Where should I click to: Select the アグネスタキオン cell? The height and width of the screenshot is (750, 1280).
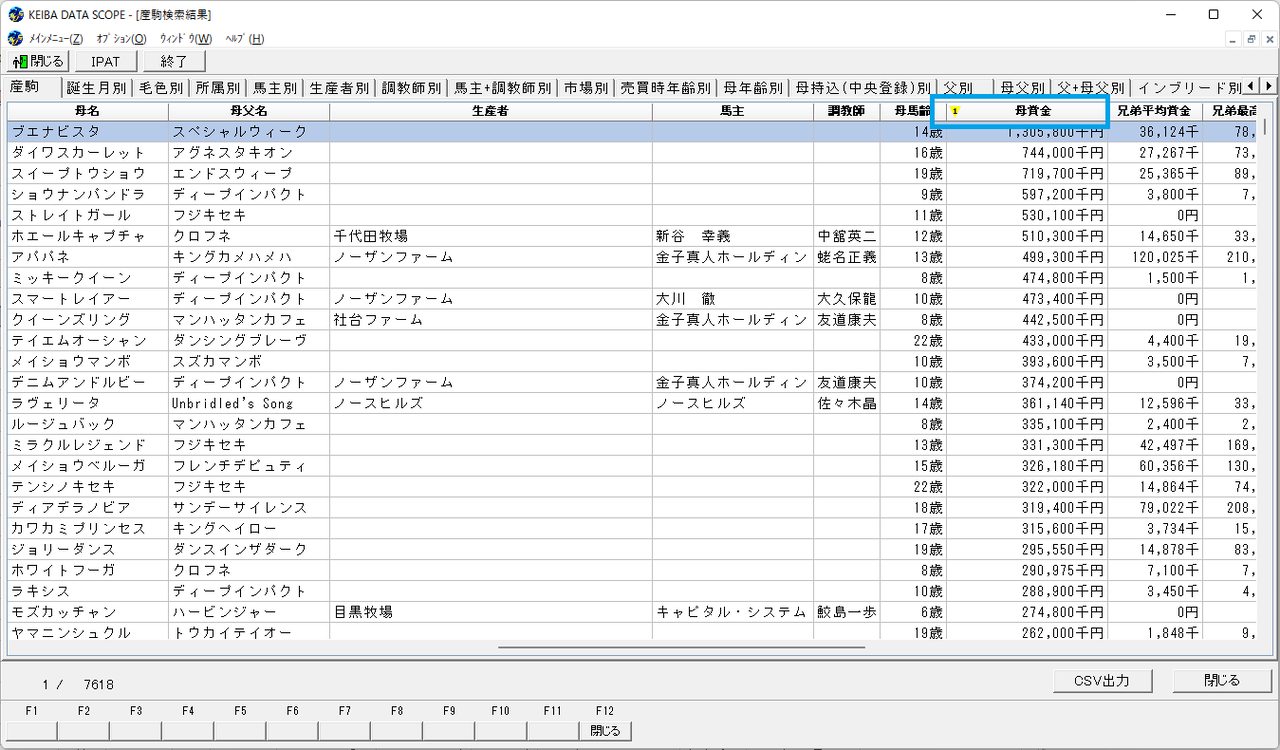click(249, 153)
